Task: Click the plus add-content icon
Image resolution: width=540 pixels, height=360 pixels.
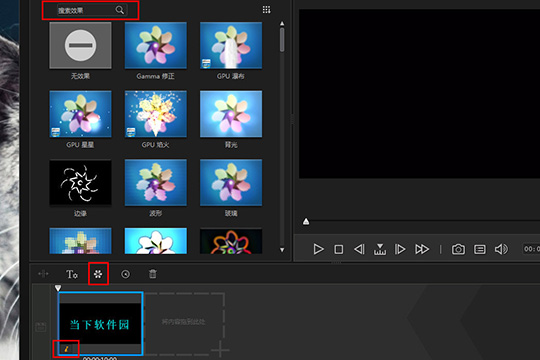Action: (220, 350)
